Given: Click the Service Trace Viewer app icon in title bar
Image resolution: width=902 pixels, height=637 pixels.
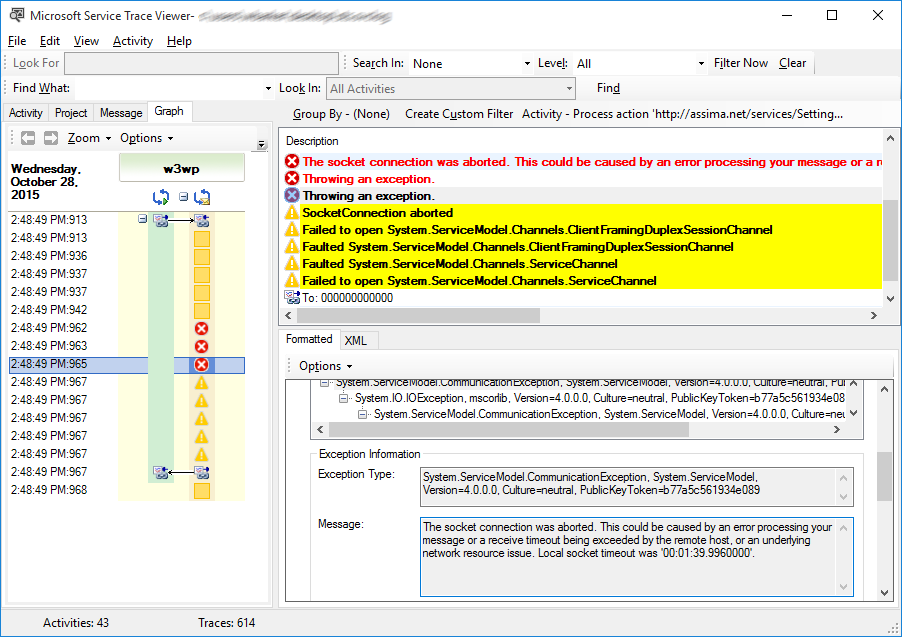Looking at the screenshot, I should (17, 15).
